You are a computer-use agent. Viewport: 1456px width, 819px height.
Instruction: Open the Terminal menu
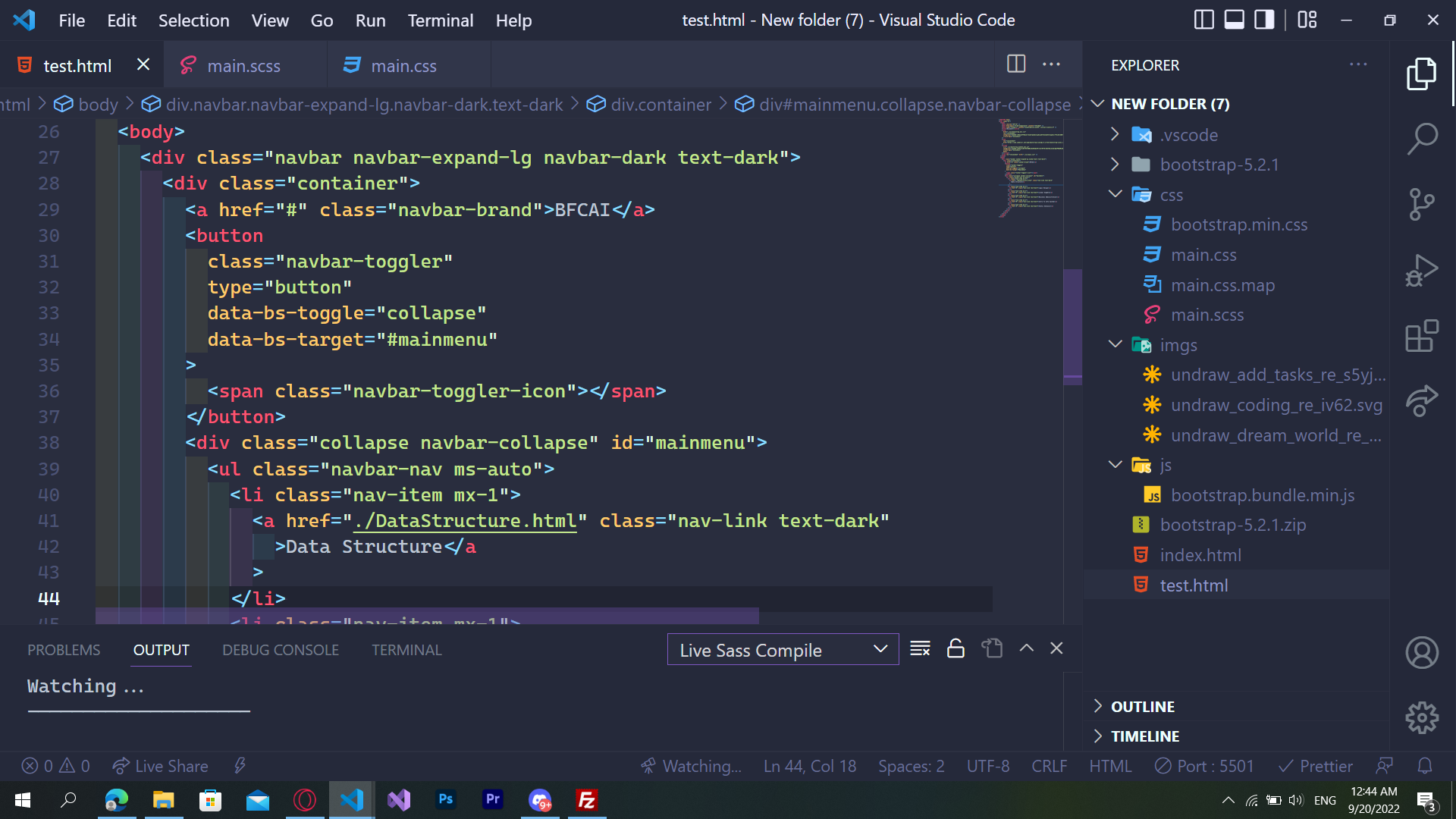point(440,20)
